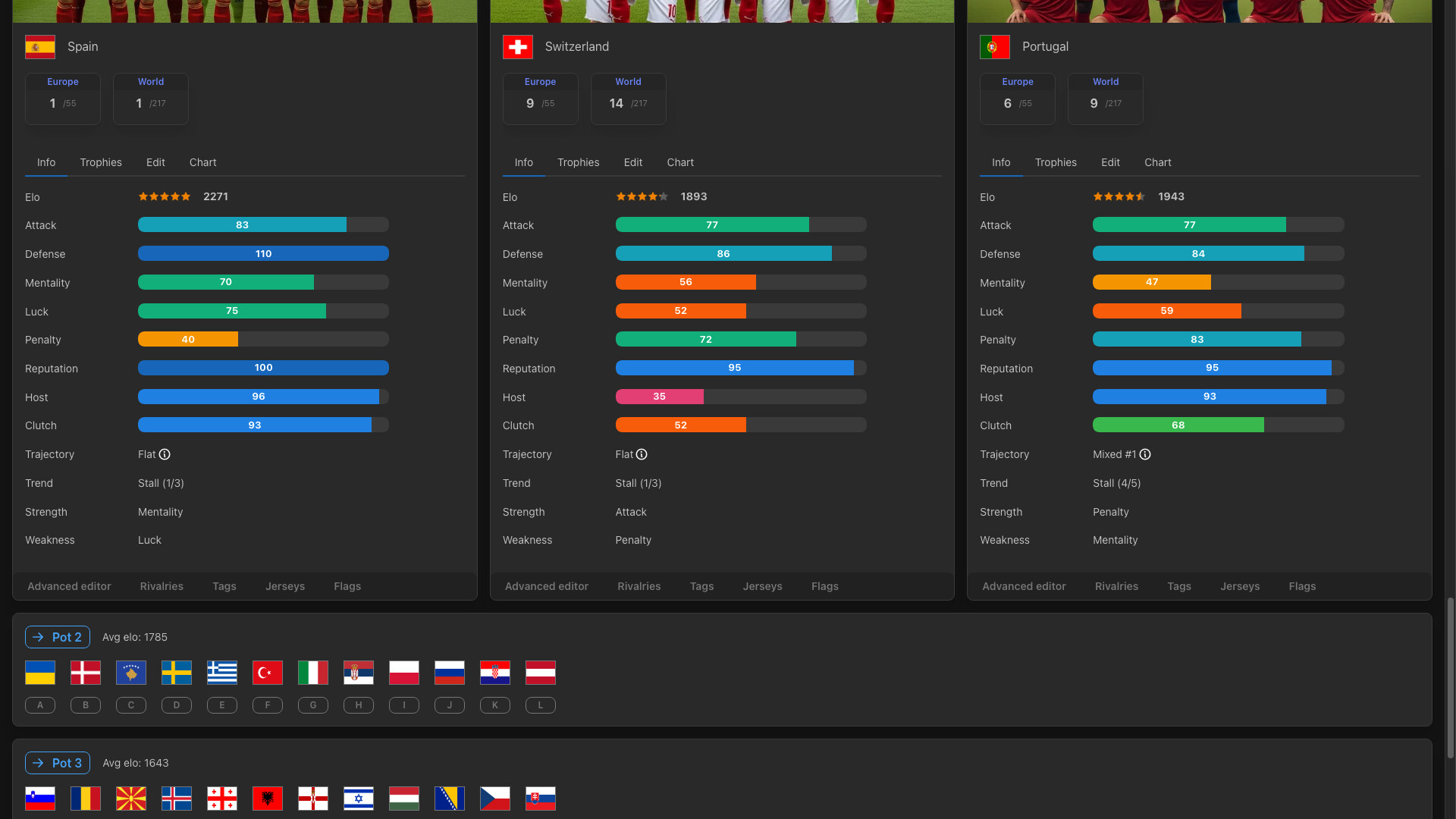Select the Serbia flag in Pot 2
Image resolution: width=1456 pixels, height=819 pixels.
click(359, 673)
